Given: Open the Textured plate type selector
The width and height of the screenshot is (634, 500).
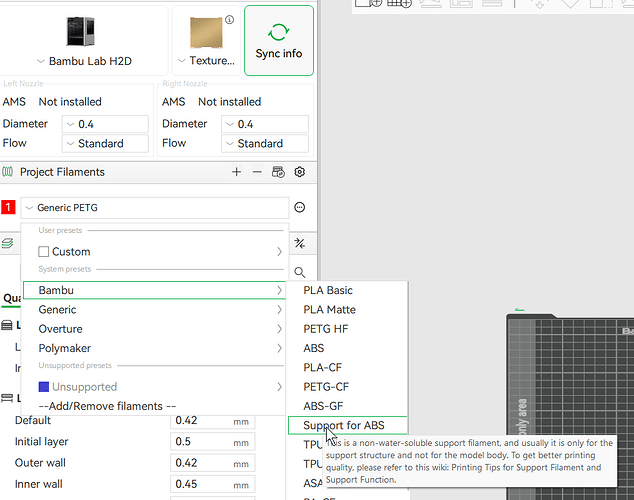Looking at the screenshot, I should [206, 41].
